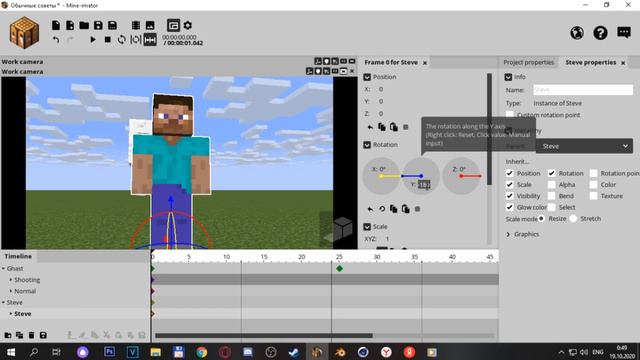The image size is (640, 360).
Task: Open the website globe icon
Action: (x=577, y=33)
